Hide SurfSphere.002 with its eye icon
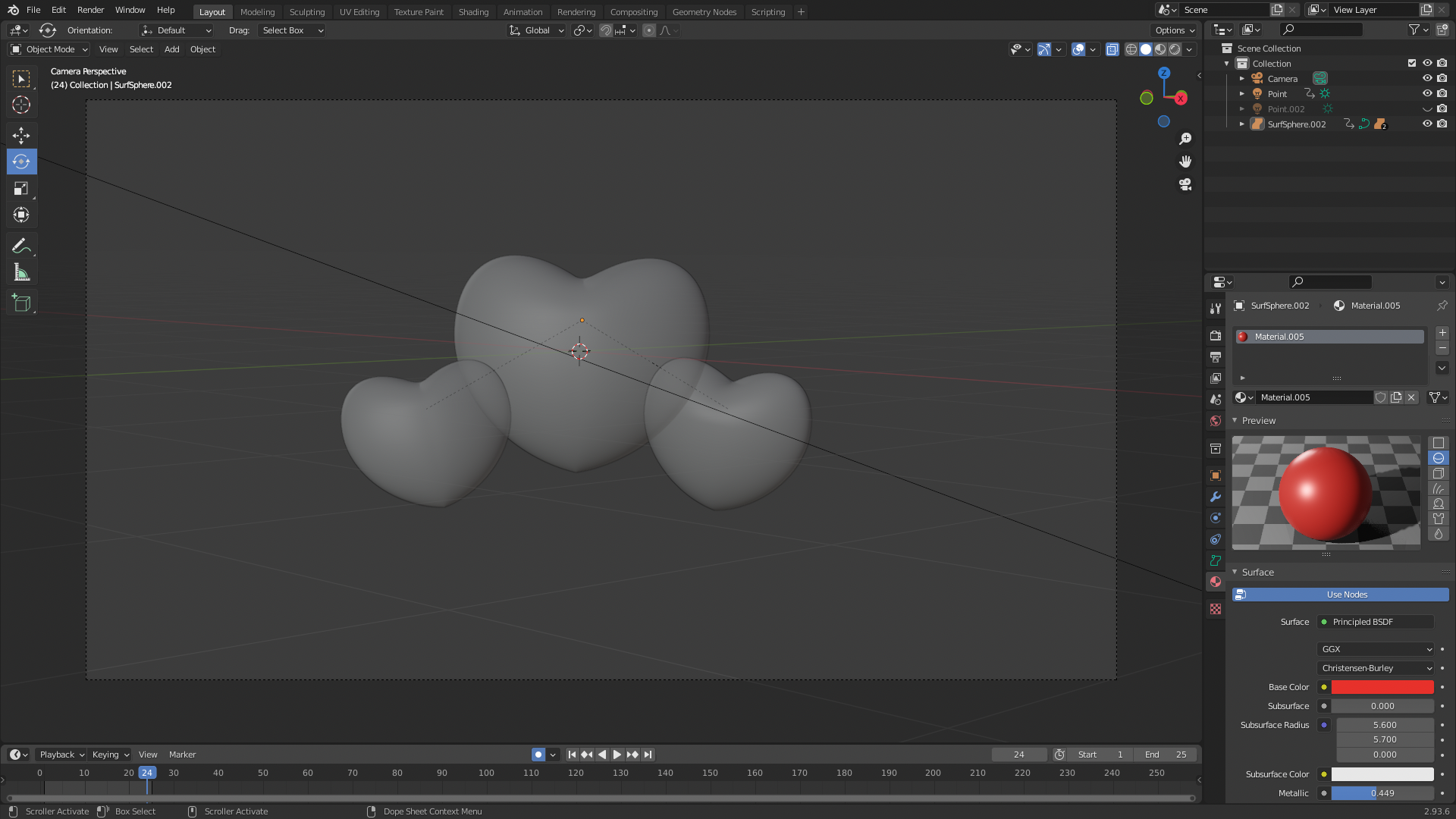This screenshot has height=819, width=1456. tap(1426, 124)
